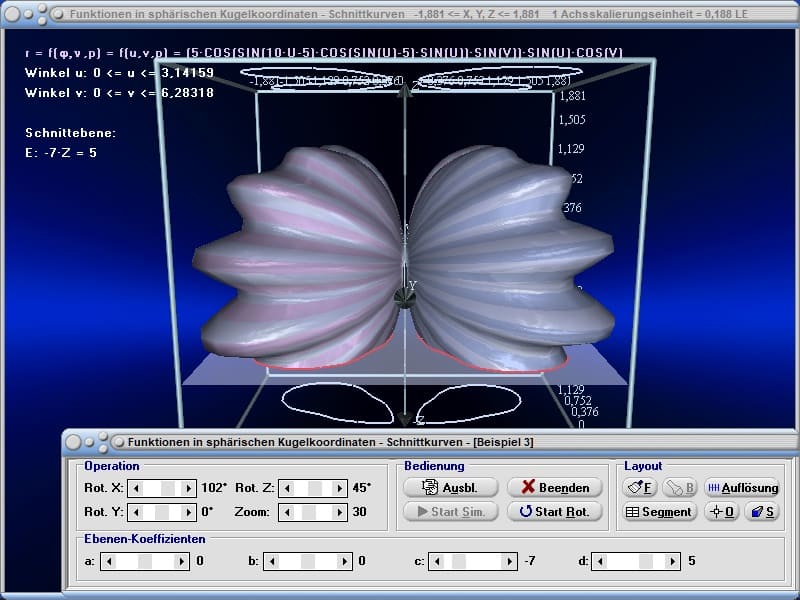The height and width of the screenshot is (600, 800).
Task: Click the O origin layout button
Action: coord(721,511)
